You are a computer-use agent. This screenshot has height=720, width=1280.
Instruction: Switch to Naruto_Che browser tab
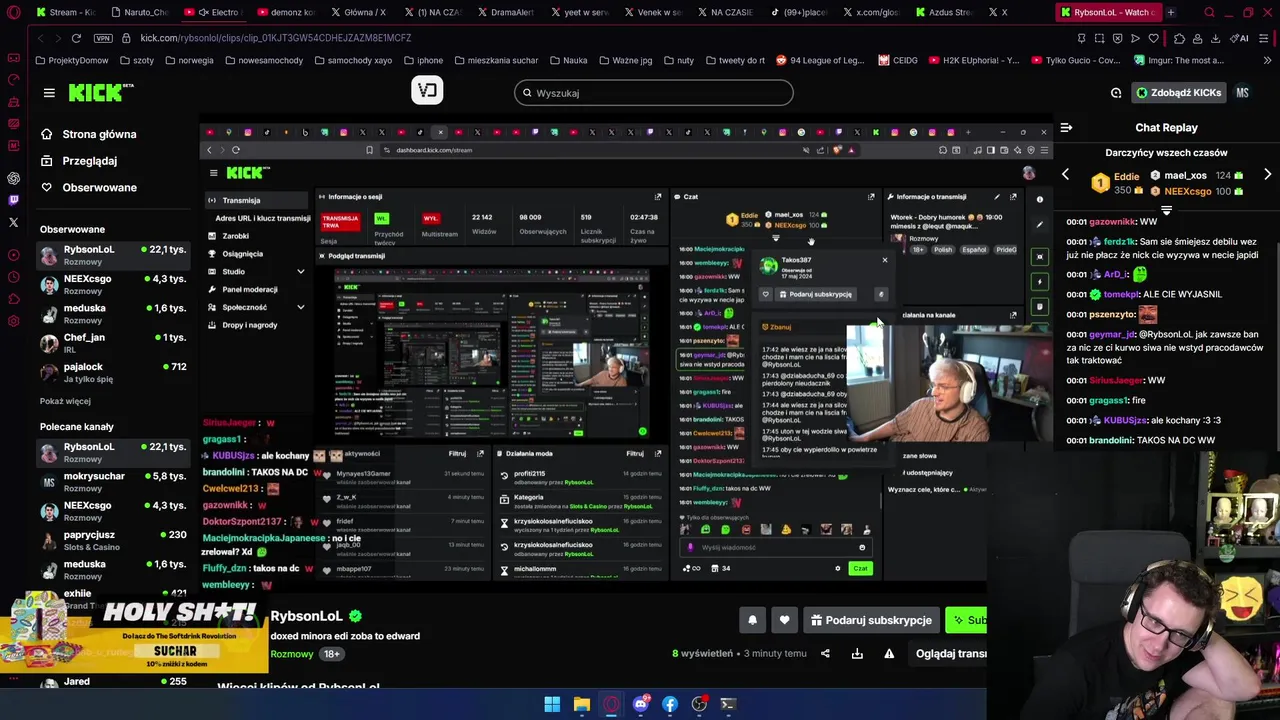(x=140, y=12)
